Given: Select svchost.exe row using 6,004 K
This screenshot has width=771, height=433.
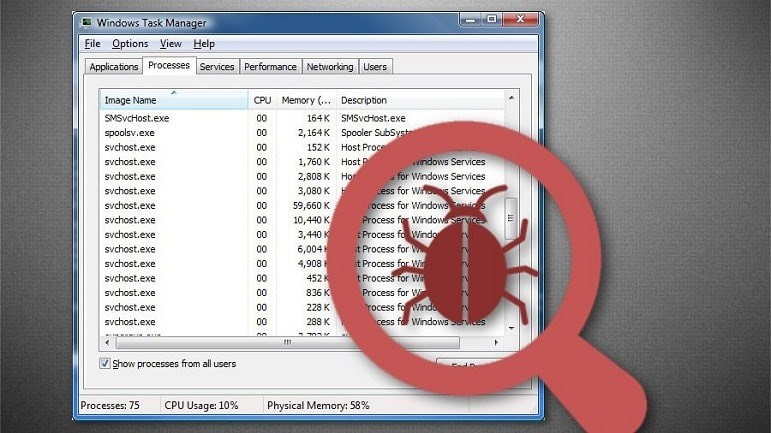Looking at the screenshot, I should click(x=302, y=249).
